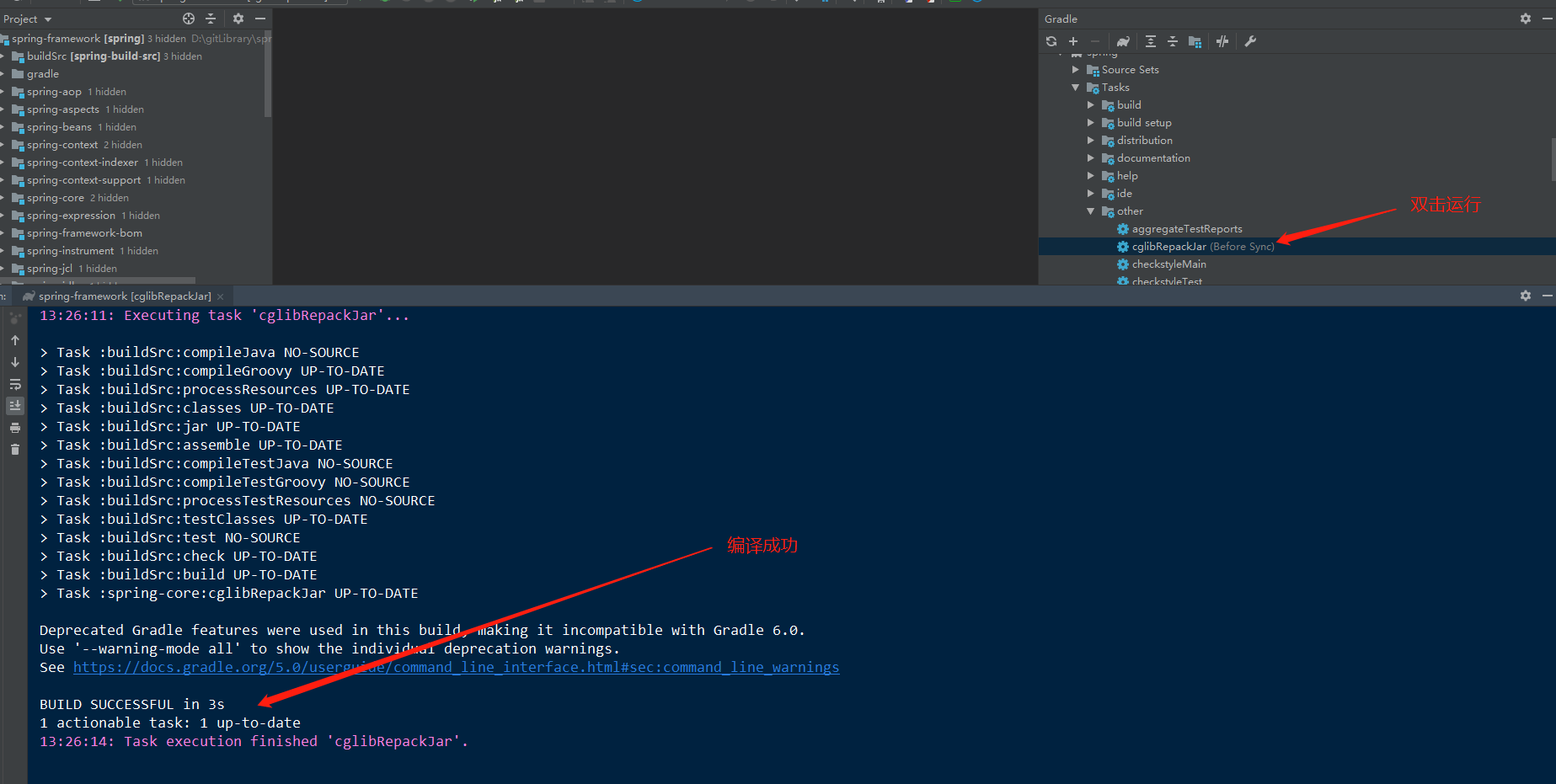Expand the Source Sets node
Image resolution: width=1556 pixels, height=784 pixels.
[1076, 70]
